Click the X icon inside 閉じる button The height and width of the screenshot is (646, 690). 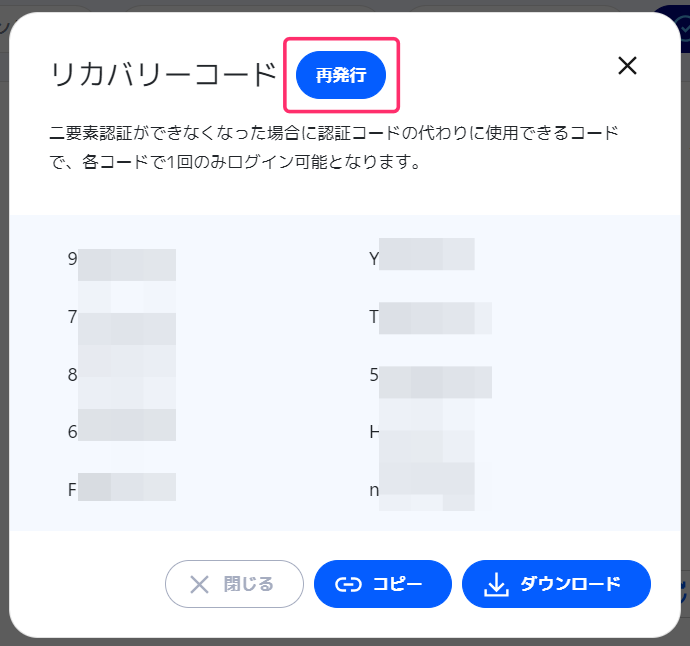(x=200, y=584)
